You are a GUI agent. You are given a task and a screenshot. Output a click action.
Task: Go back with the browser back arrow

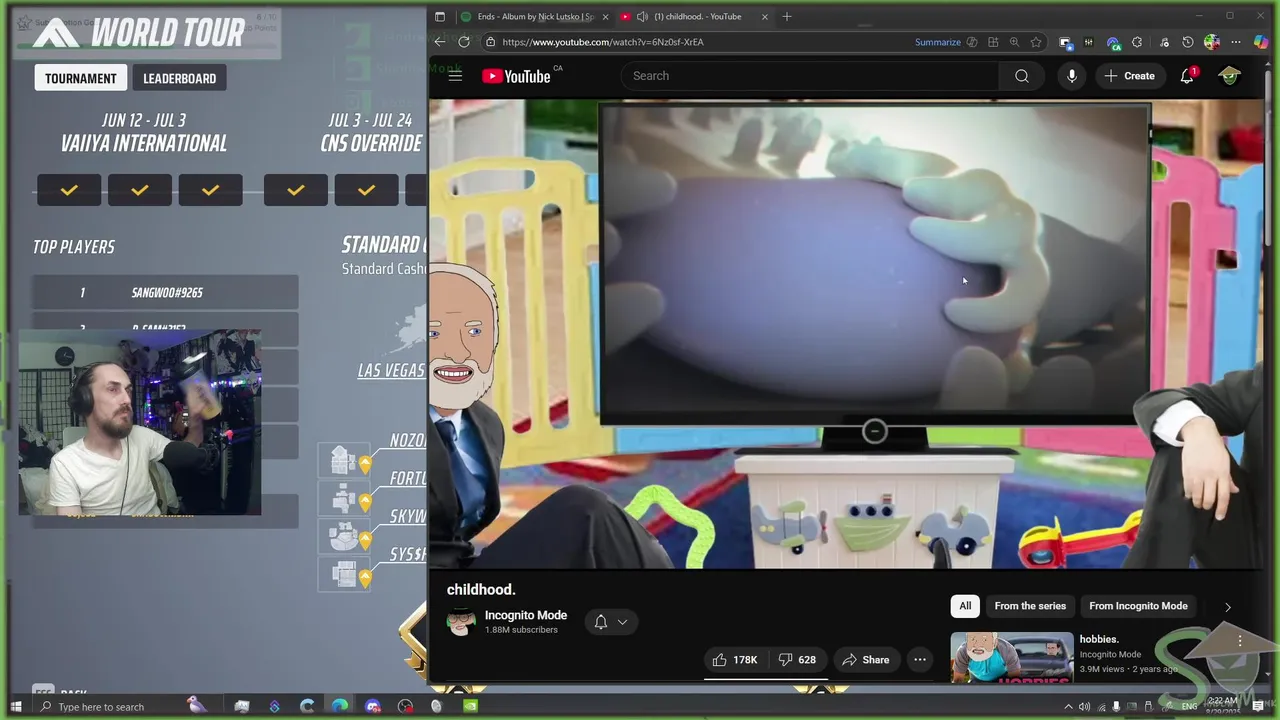(x=439, y=42)
